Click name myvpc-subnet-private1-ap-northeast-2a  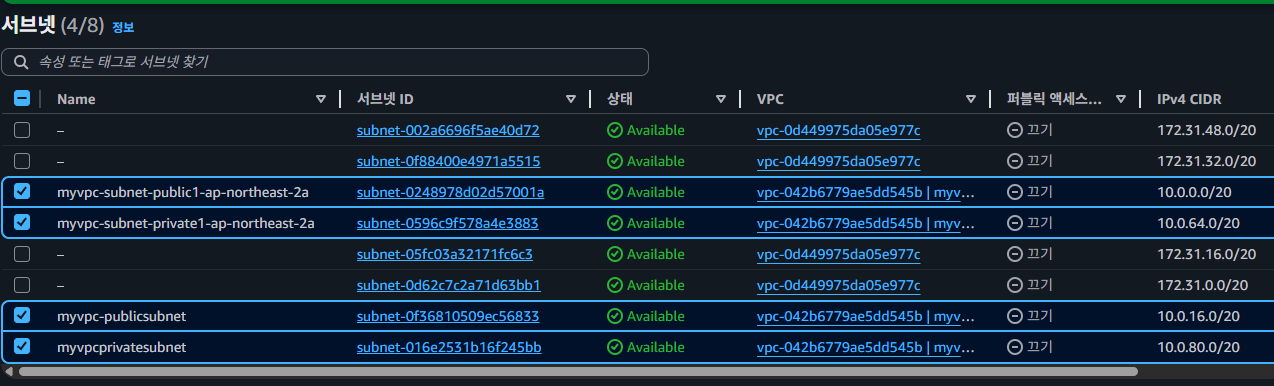click(186, 223)
